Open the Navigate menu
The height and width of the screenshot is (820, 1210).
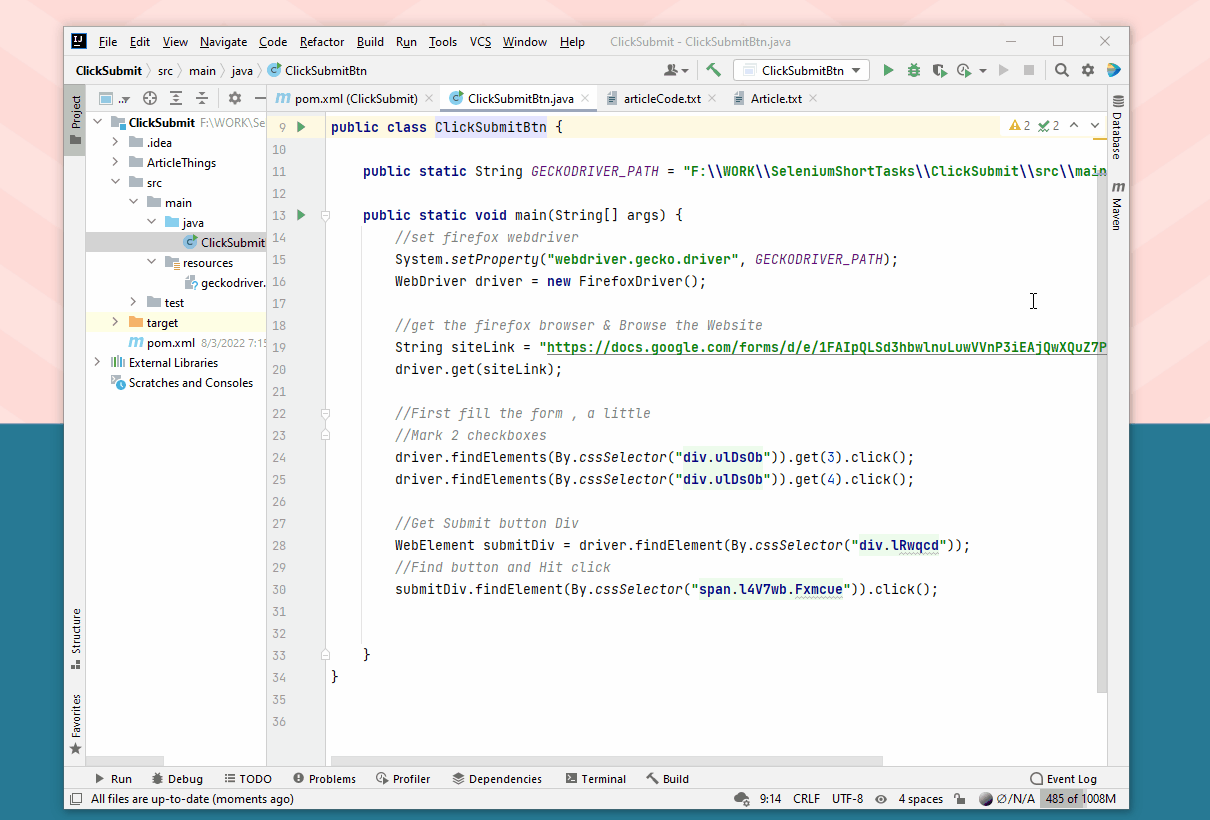(x=223, y=42)
